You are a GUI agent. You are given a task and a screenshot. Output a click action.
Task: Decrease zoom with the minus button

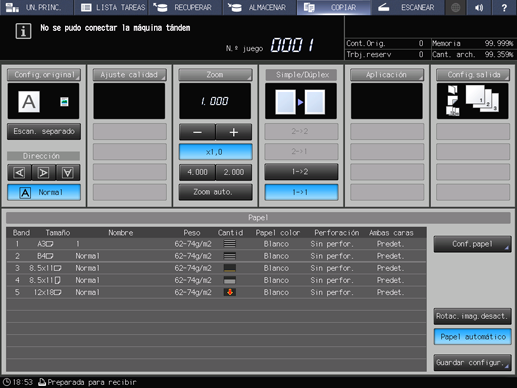click(x=197, y=132)
